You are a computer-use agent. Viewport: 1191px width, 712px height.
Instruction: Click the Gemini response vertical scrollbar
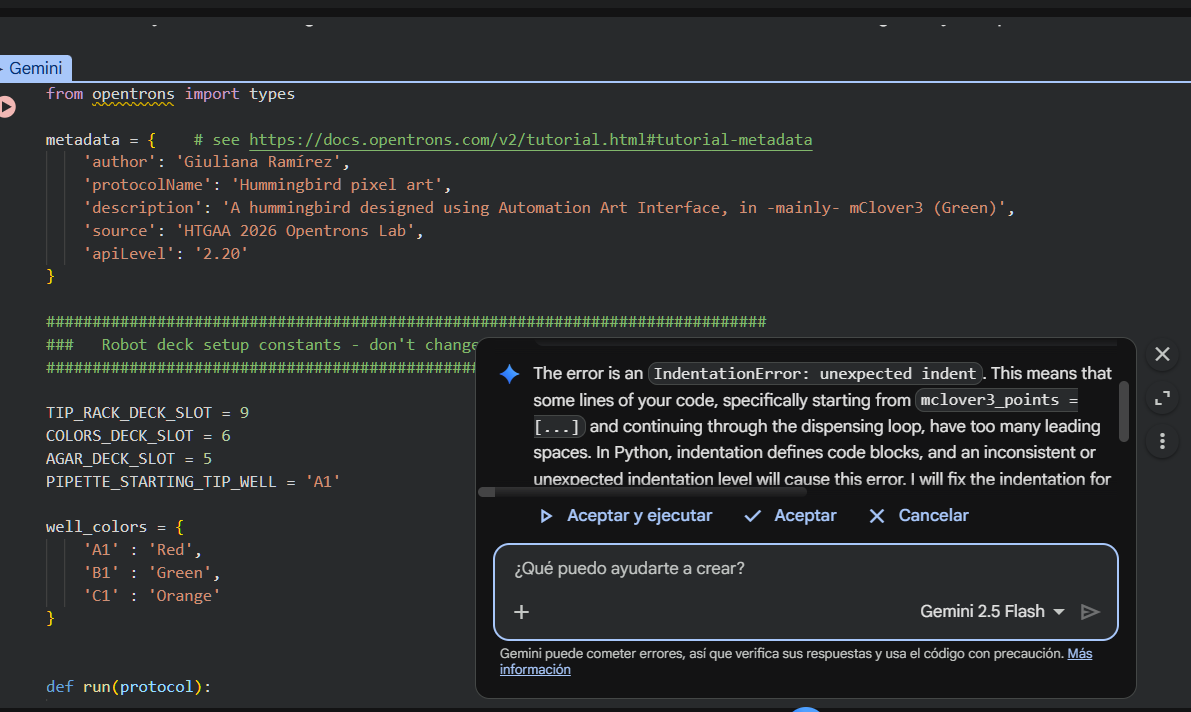(1124, 410)
